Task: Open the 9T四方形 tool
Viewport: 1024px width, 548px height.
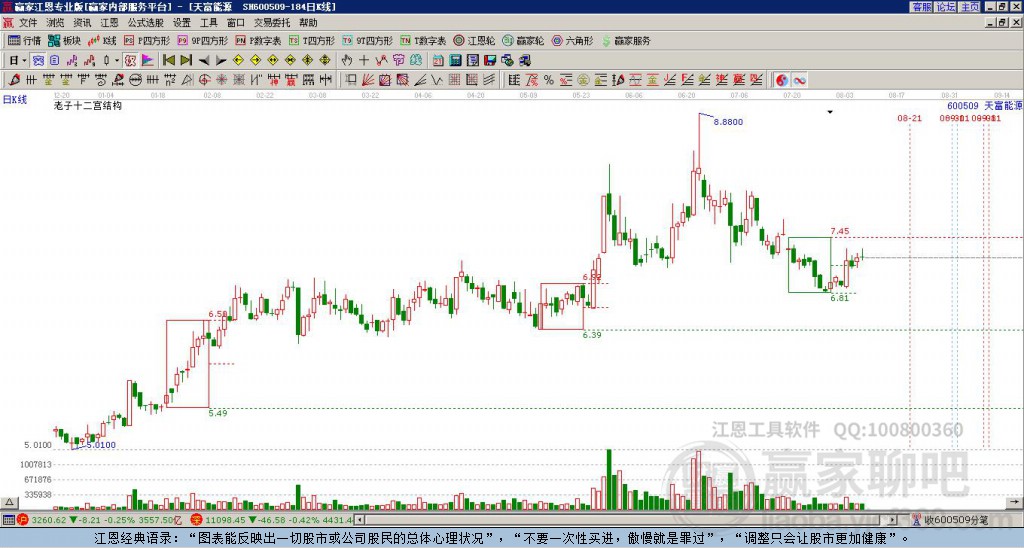Action: (368, 40)
